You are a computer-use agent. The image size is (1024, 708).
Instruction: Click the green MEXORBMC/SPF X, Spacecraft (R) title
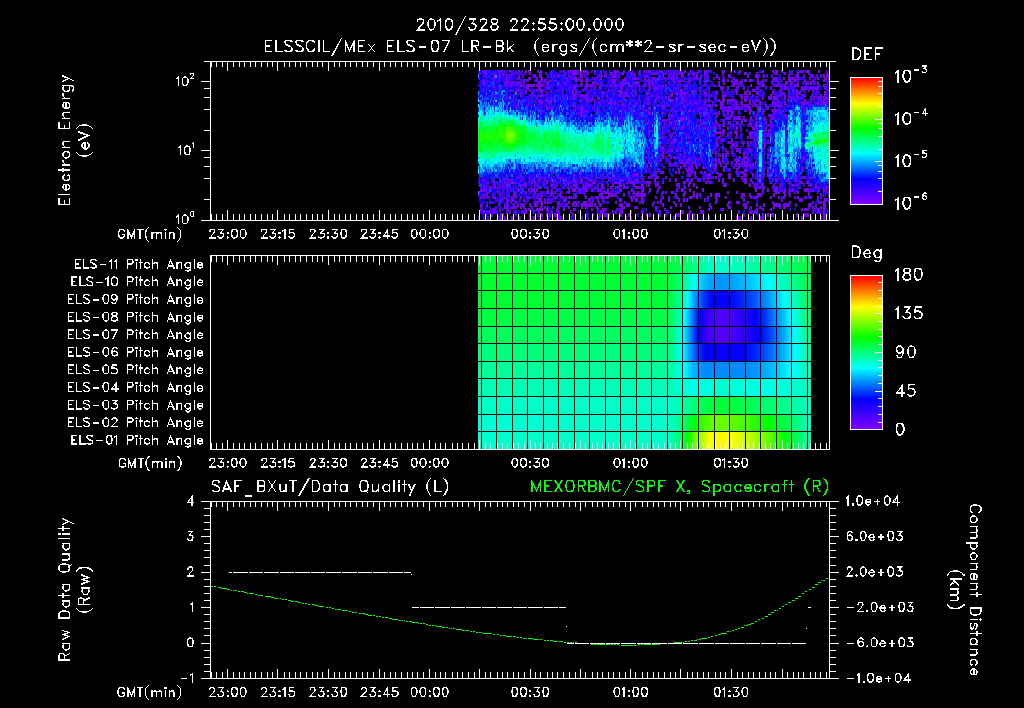tap(679, 487)
